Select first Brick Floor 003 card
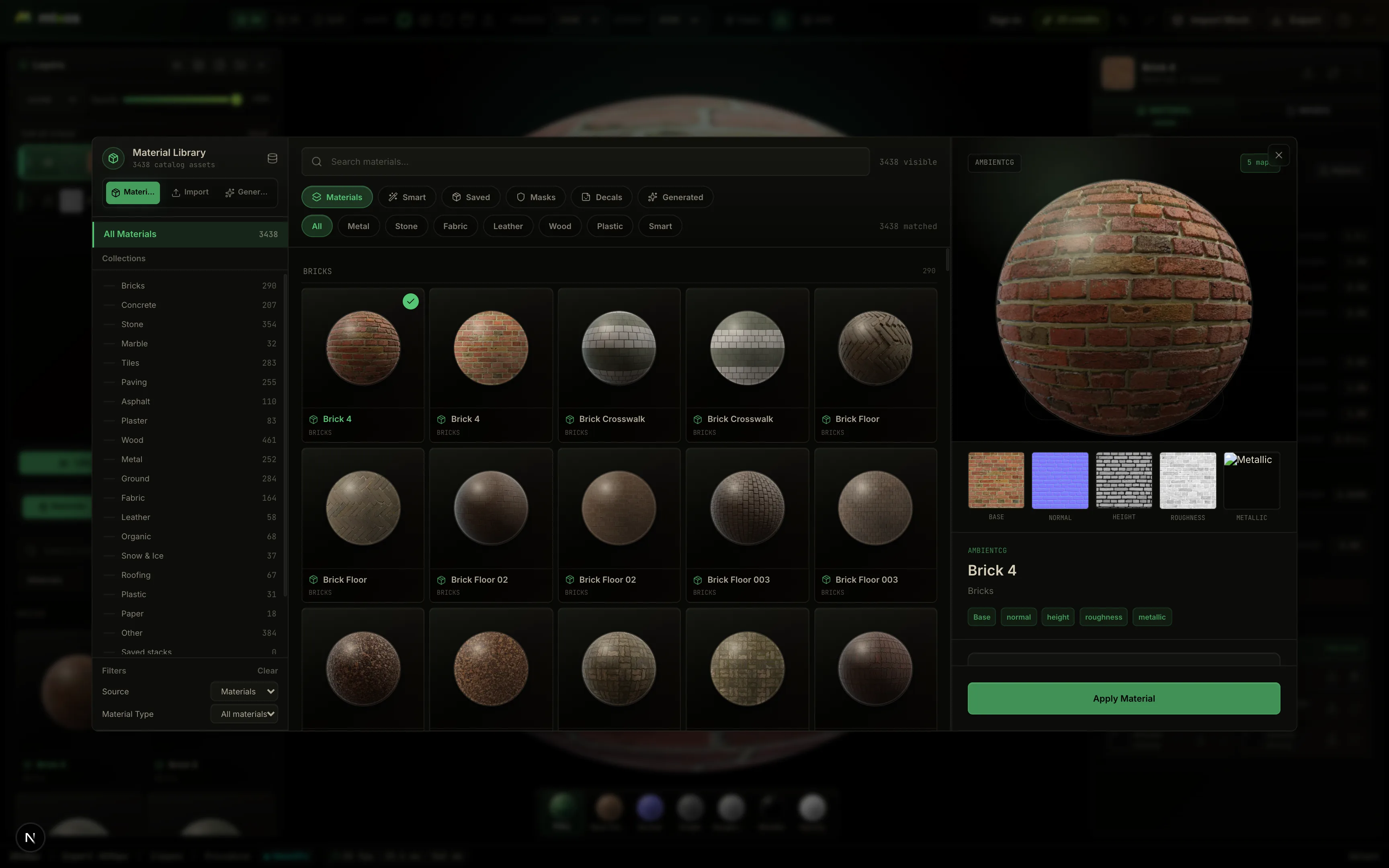The image size is (1389, 868). point(747,525)
